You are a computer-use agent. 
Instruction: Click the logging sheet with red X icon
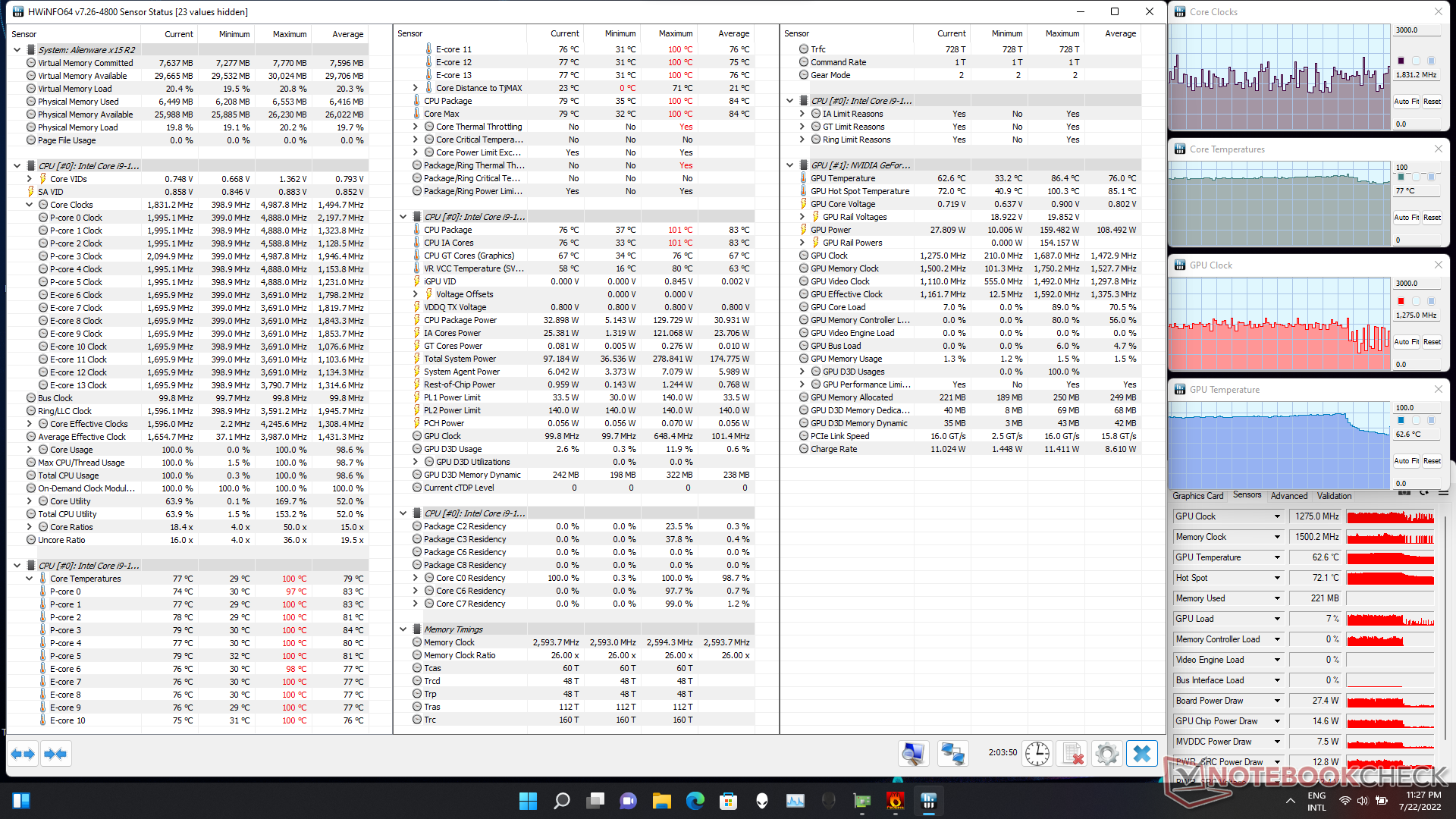[1072, 754]
